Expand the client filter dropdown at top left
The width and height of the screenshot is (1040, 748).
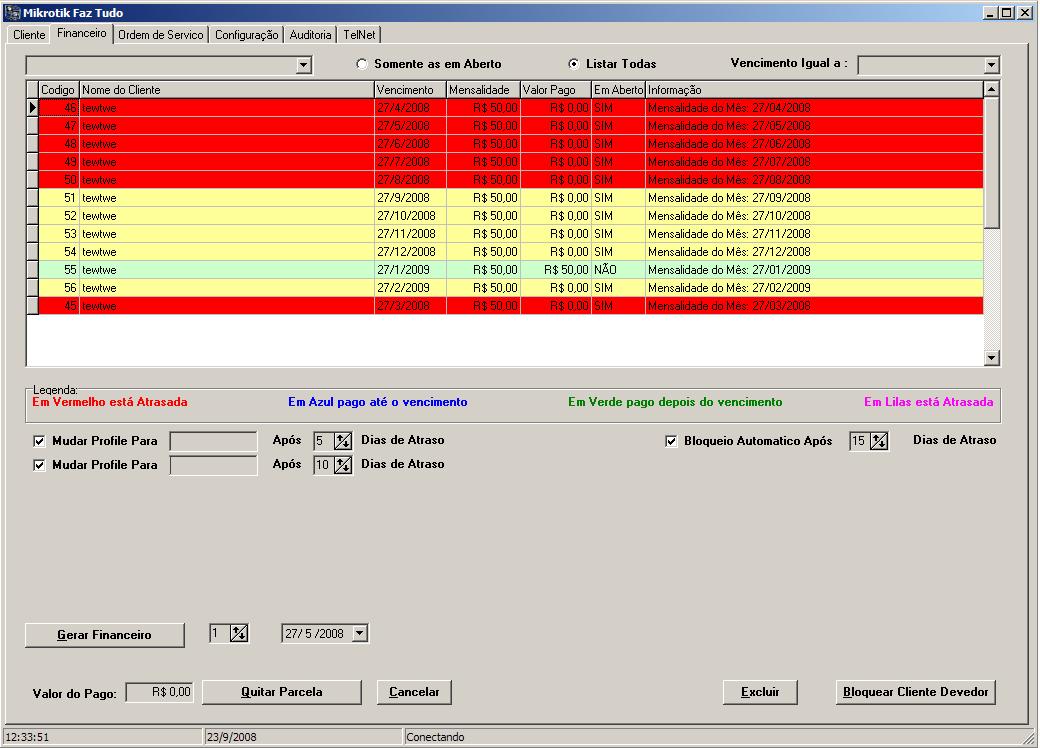(x=304, y=65)
